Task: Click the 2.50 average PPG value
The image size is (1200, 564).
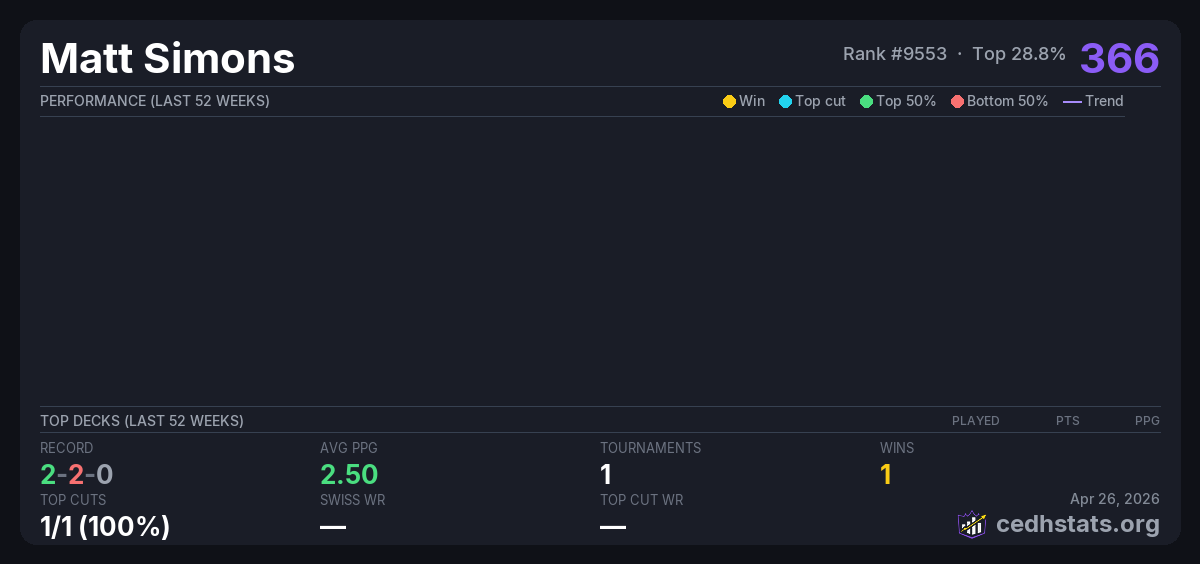Action: click(348, 474)
